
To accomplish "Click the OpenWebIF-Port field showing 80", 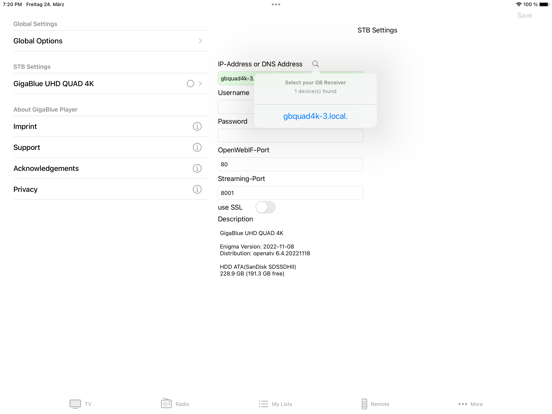I will click(x=290, y=164).
